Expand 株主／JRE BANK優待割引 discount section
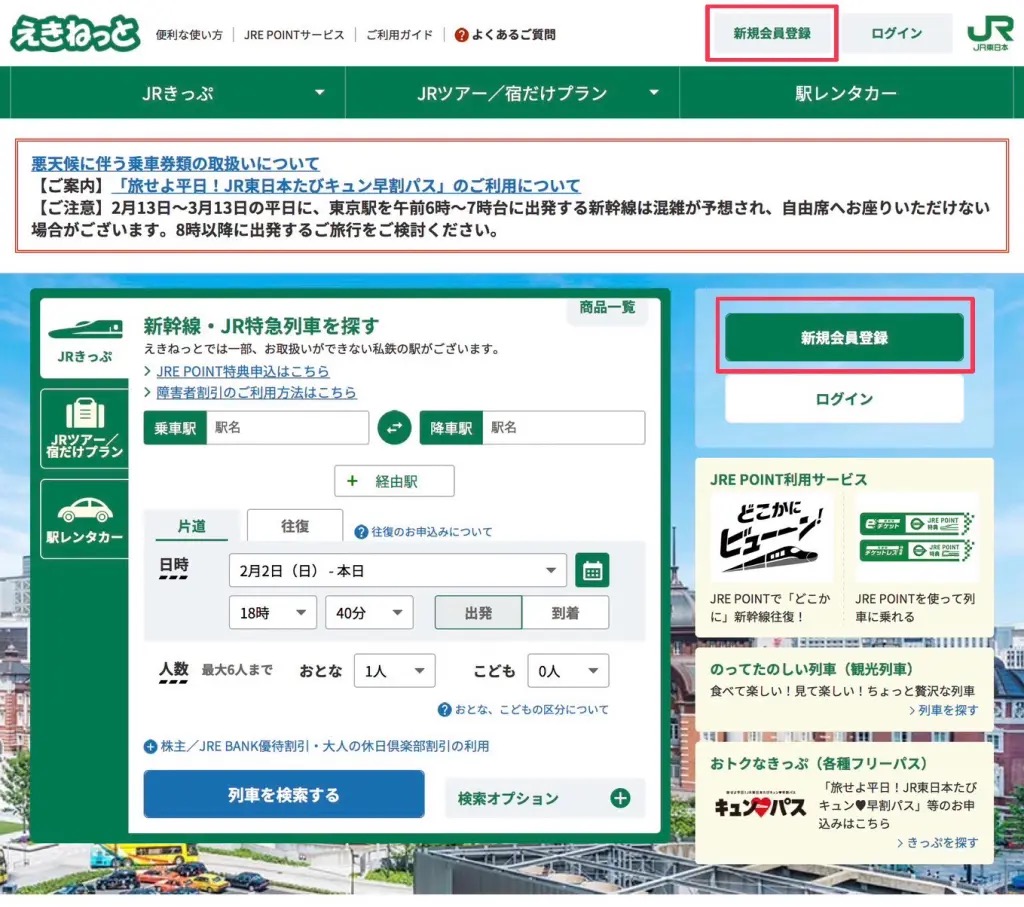 pyautogui.click(x=317, y=746)
